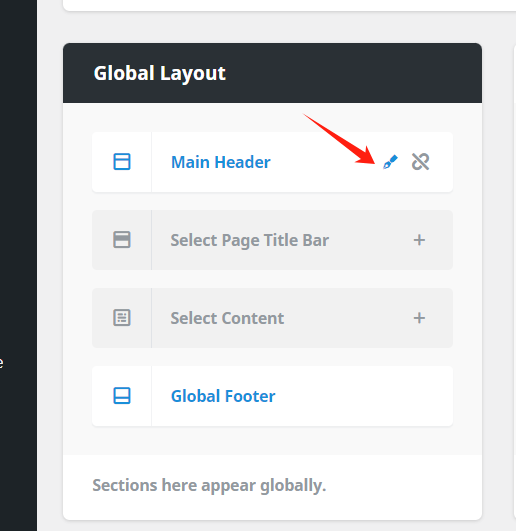Click the Select Content row area
This screenshot has width=516, height=531.
273,318
